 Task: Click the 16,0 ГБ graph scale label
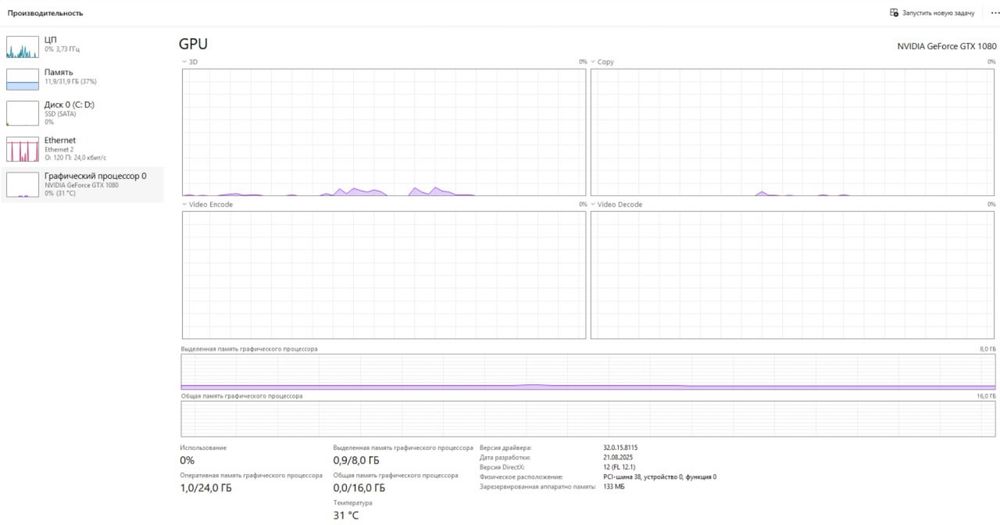(986, 396)
